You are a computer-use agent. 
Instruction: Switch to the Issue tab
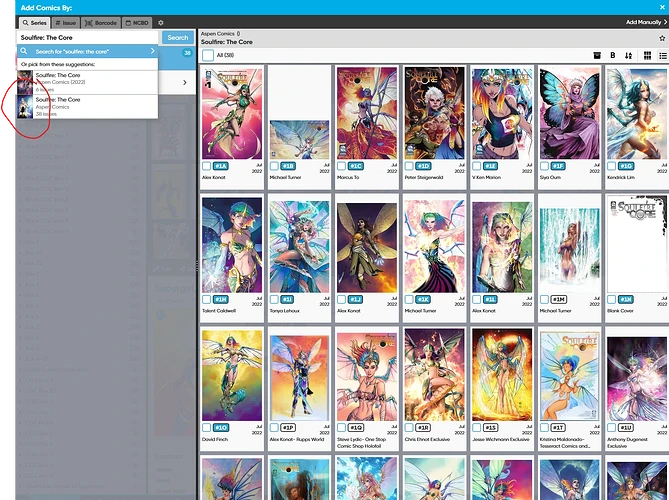[x=65, y=23]
